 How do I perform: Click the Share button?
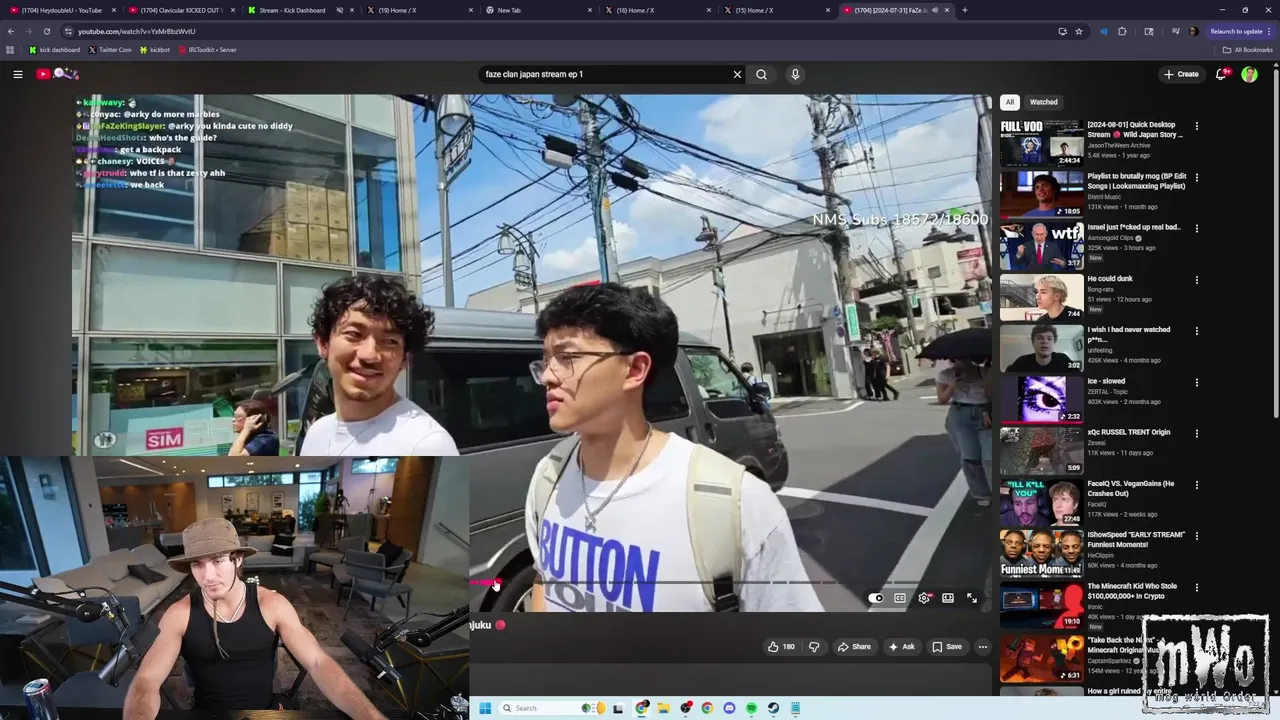coord(854,647)
